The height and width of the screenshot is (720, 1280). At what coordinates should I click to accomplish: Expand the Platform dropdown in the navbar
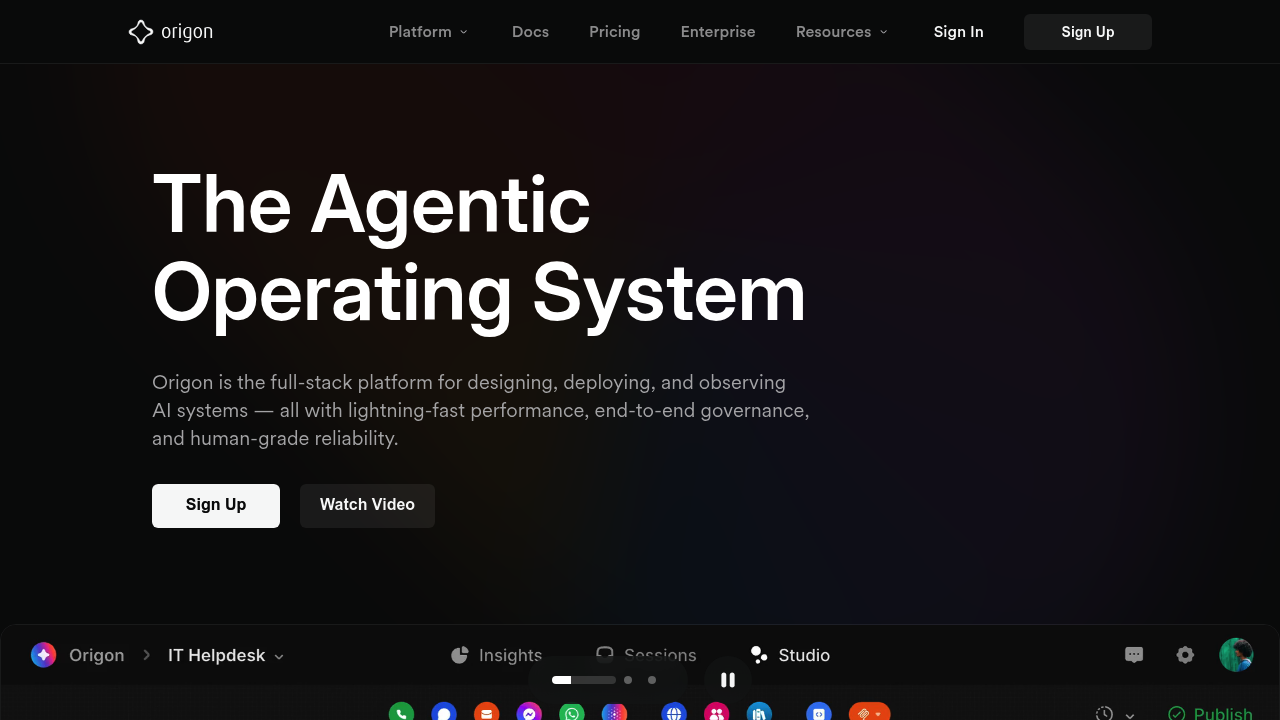click(428, 31)
